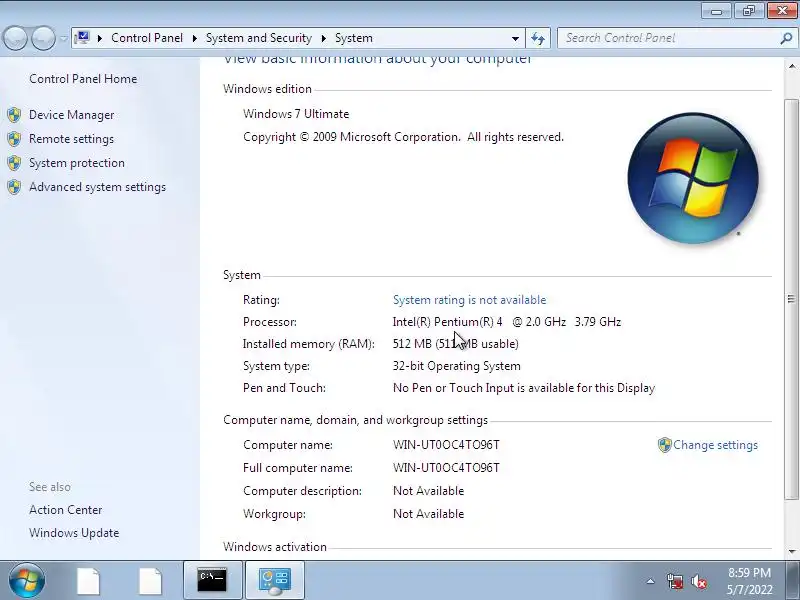Switch to Command Prompt taskbar button

[212, 580]
